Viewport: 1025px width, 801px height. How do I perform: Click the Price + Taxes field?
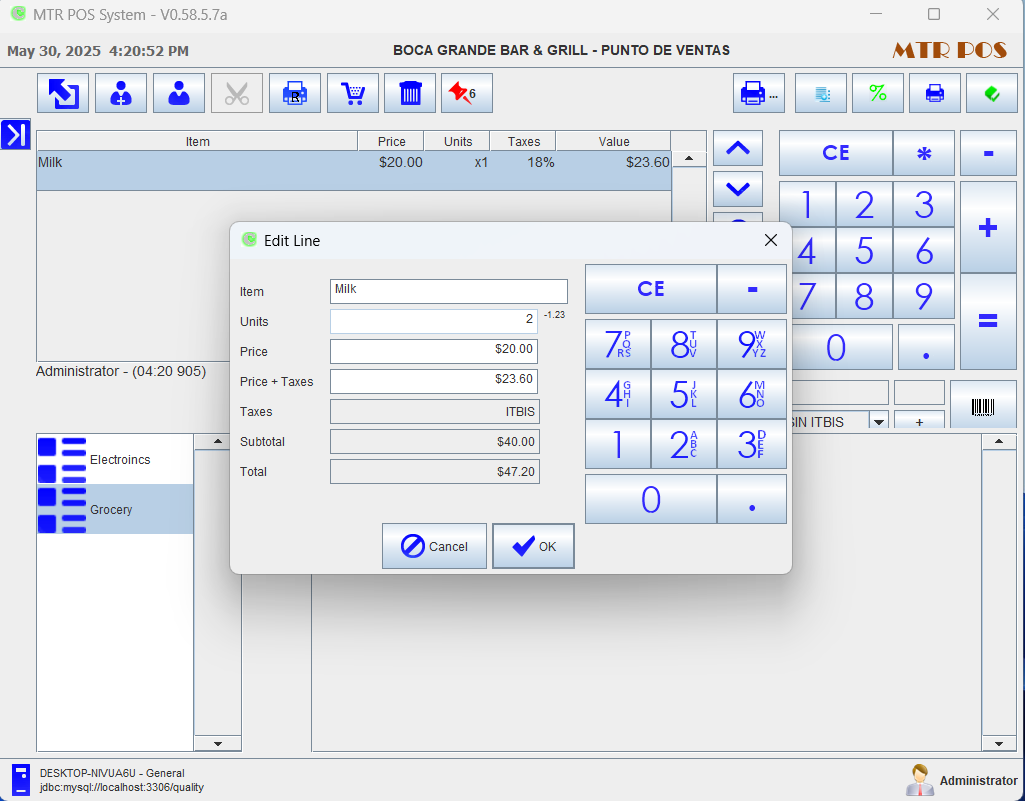(x=433, y=381)
